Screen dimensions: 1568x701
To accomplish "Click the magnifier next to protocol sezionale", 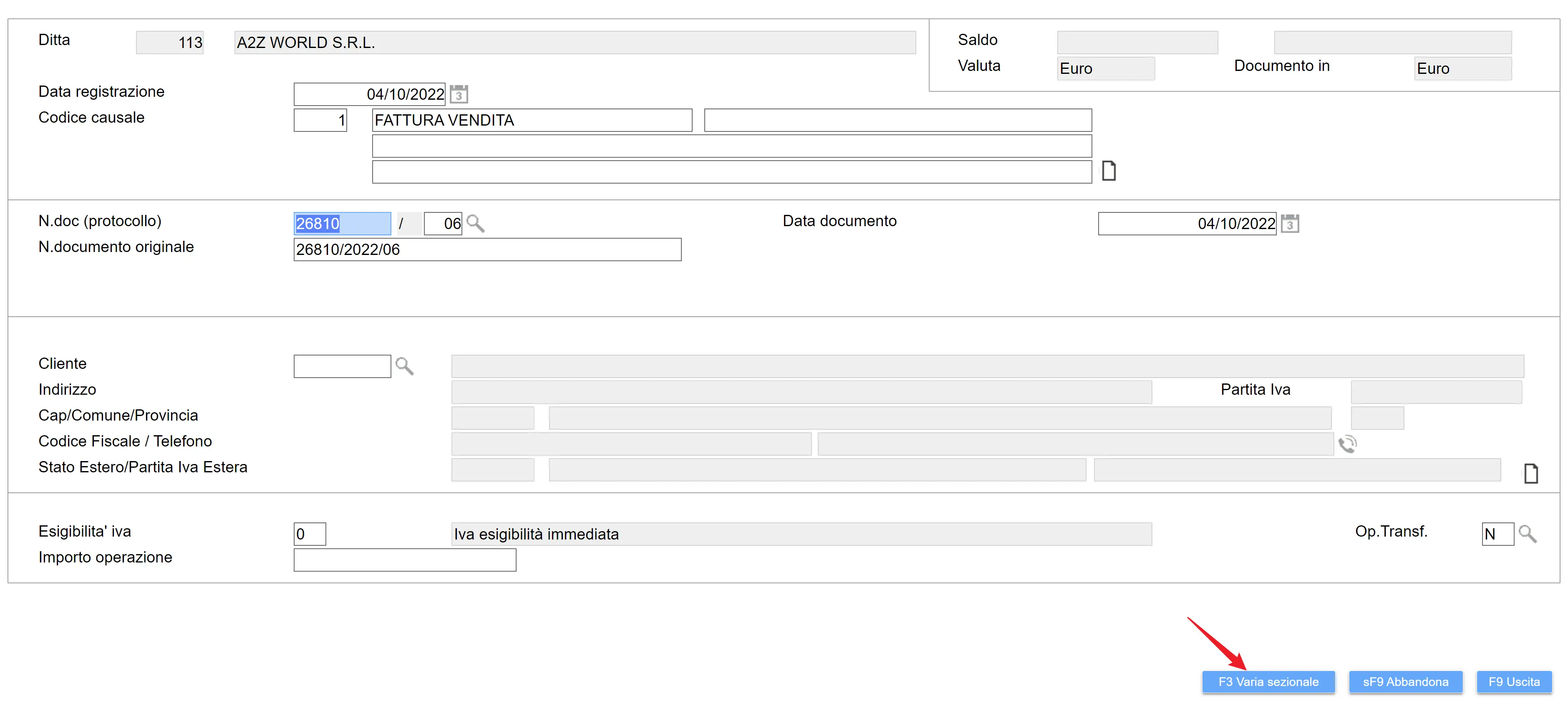I will click(475, 223).
